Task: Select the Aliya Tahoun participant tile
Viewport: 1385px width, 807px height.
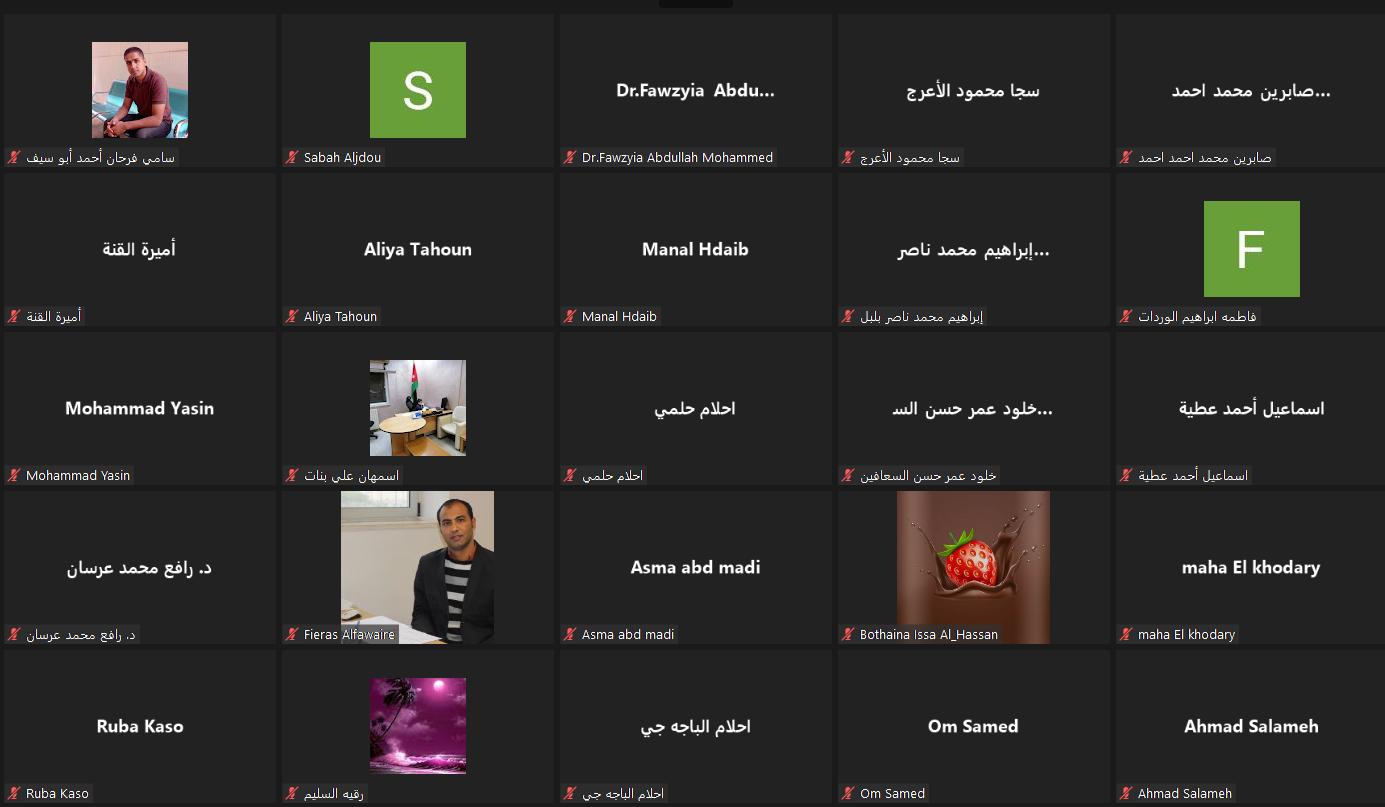Action: pyautogui.click(x=418, y=249)
